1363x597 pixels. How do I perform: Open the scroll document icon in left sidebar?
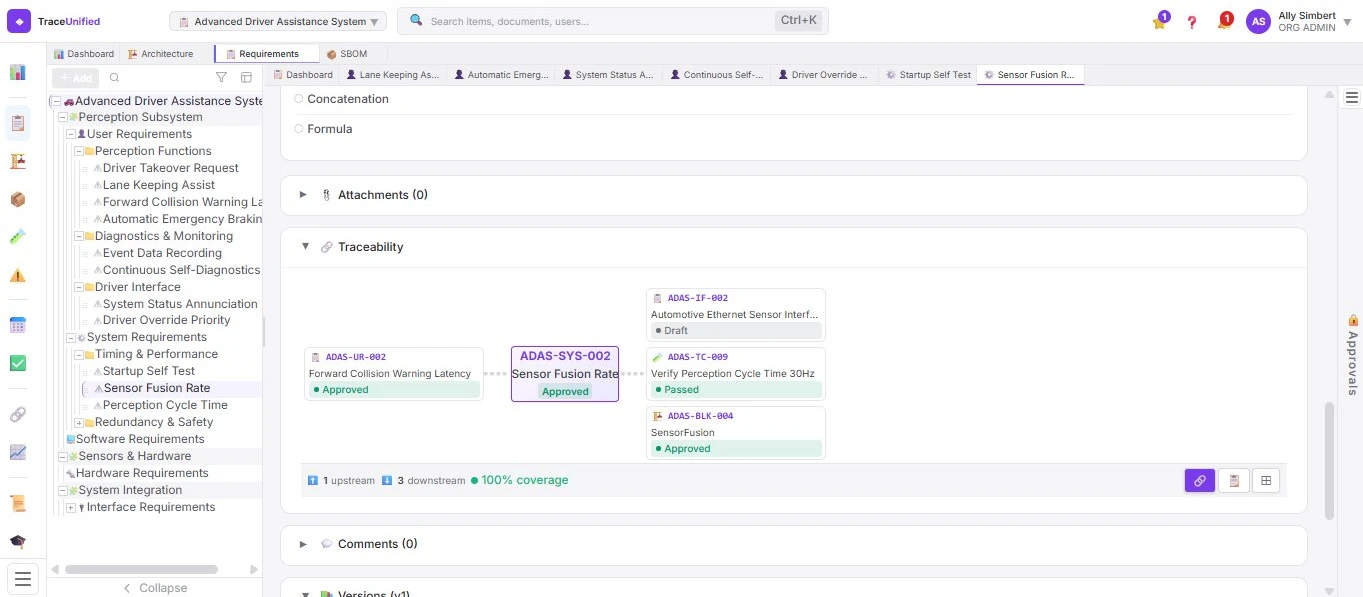point(18,503)
